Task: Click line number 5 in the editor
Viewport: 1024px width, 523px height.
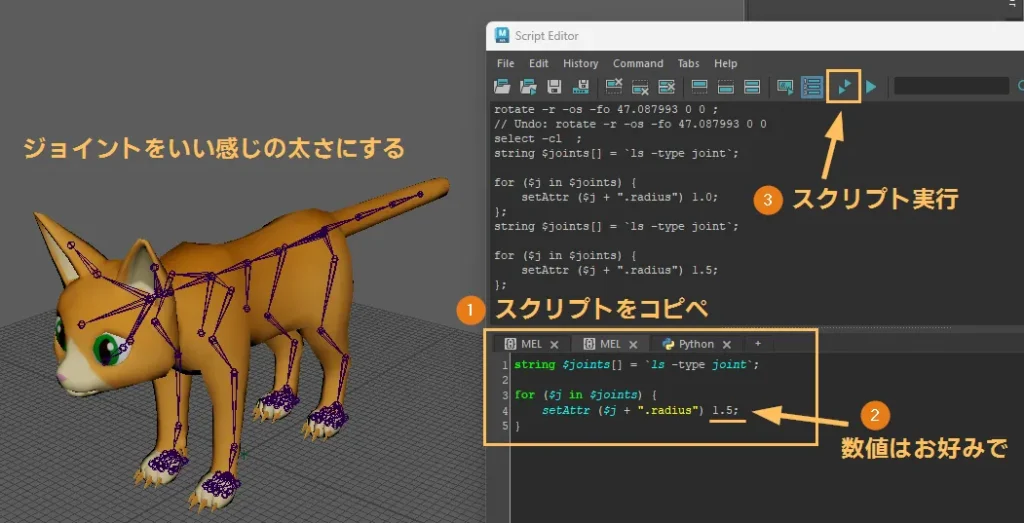Action: 505,426
